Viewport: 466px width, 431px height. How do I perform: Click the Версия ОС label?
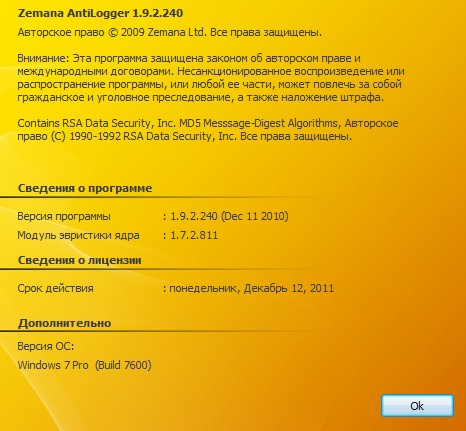click(46, 346)
